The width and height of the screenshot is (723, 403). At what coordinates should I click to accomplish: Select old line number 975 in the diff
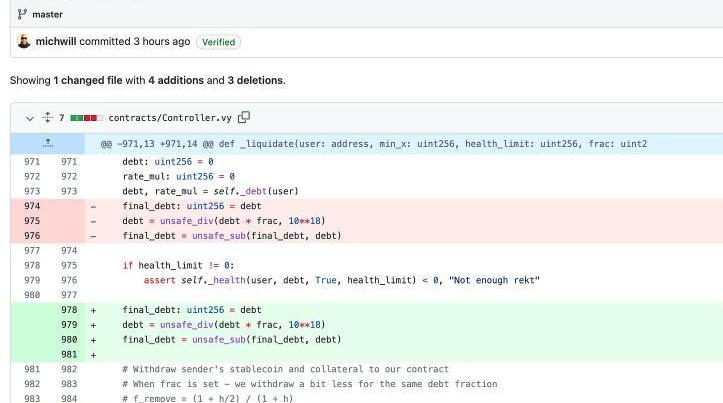pos(32,221)
